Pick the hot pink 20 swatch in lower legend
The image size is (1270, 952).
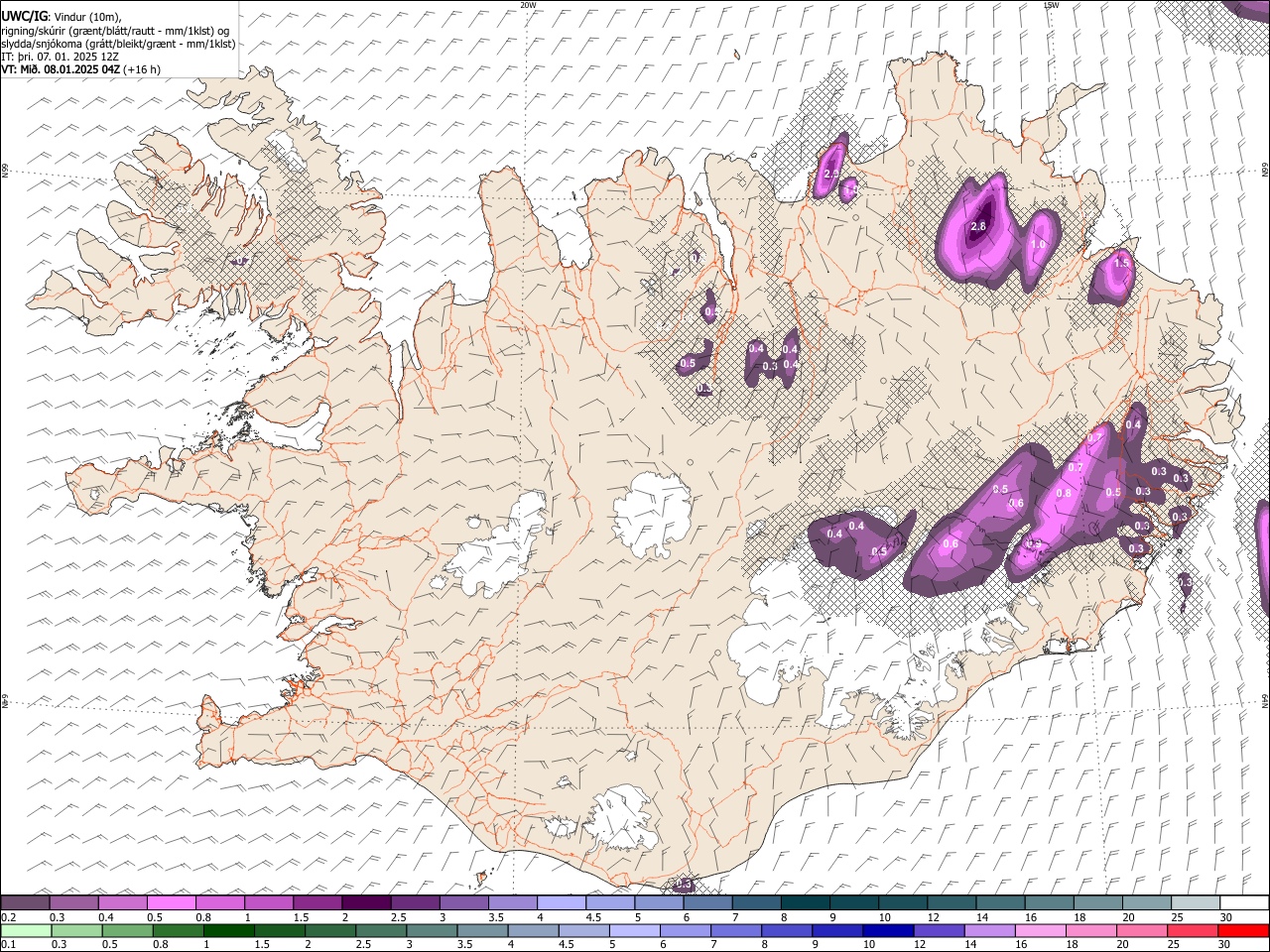click(x=1143, y=930)
